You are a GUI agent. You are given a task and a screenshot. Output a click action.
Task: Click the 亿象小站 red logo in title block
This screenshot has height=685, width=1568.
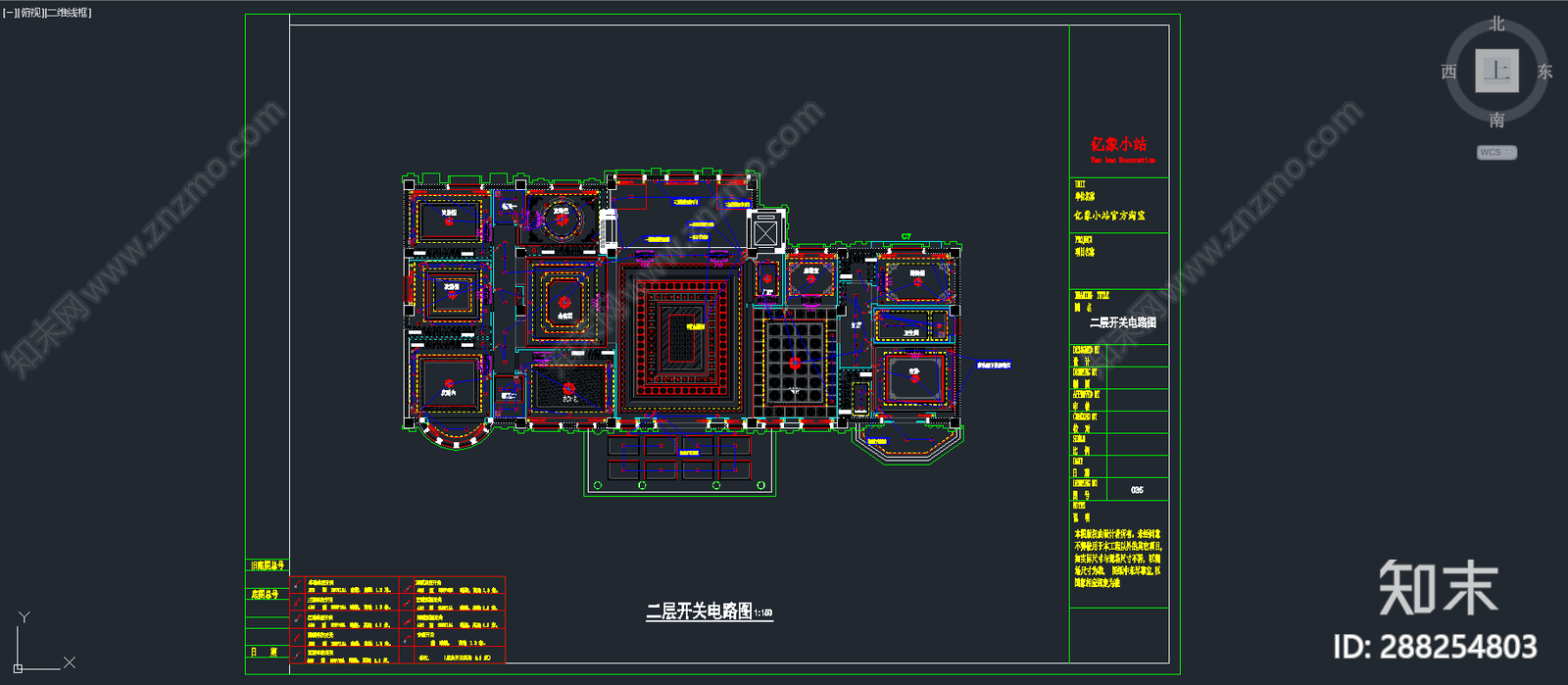(1118, 144)
